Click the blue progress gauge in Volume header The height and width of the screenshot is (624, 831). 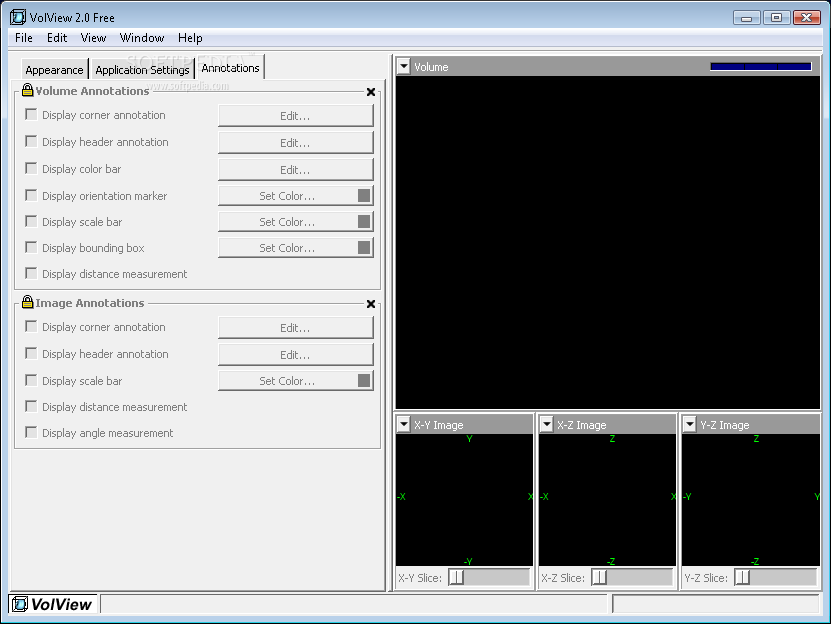(761, 66)
